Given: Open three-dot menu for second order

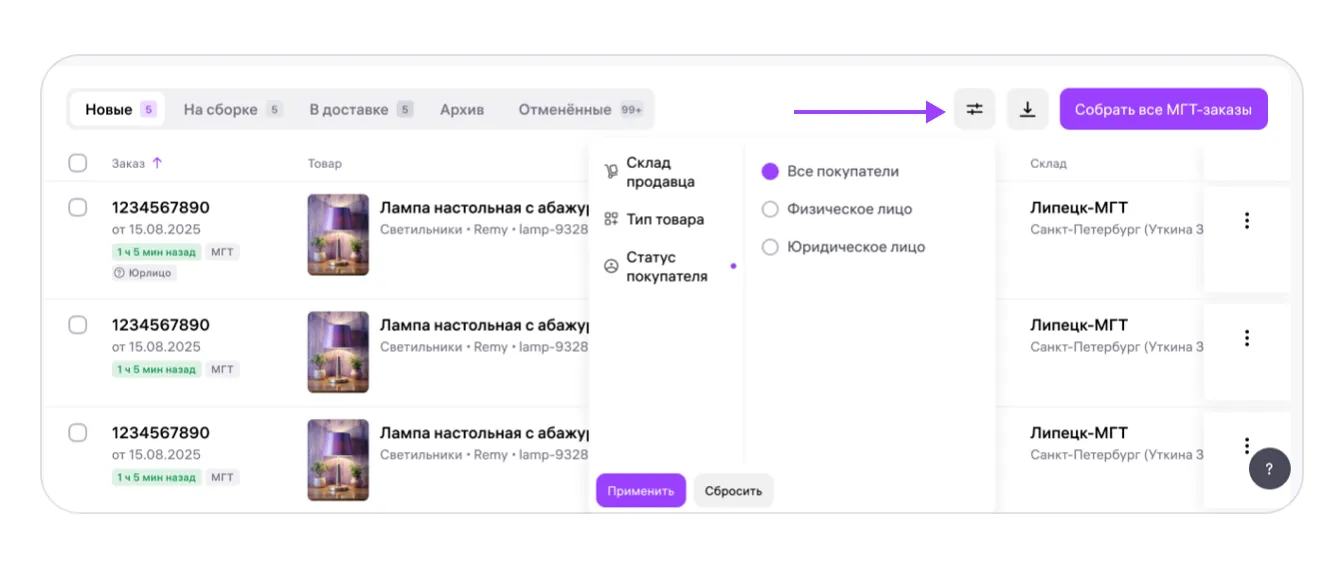Looking at the screenshot, I should point(1246,338).
